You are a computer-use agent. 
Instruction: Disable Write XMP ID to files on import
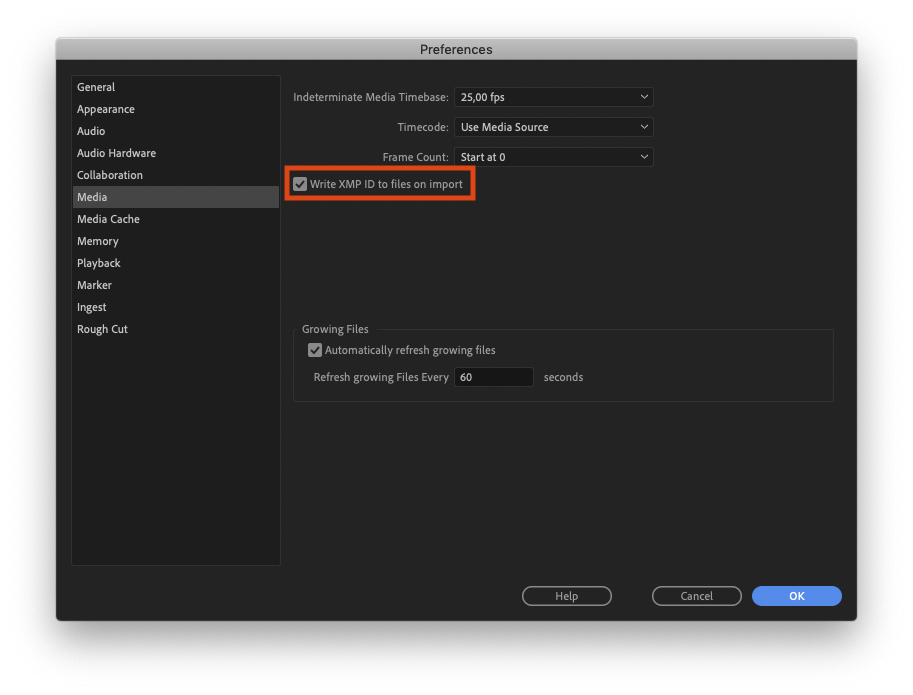tap(300, 185)
